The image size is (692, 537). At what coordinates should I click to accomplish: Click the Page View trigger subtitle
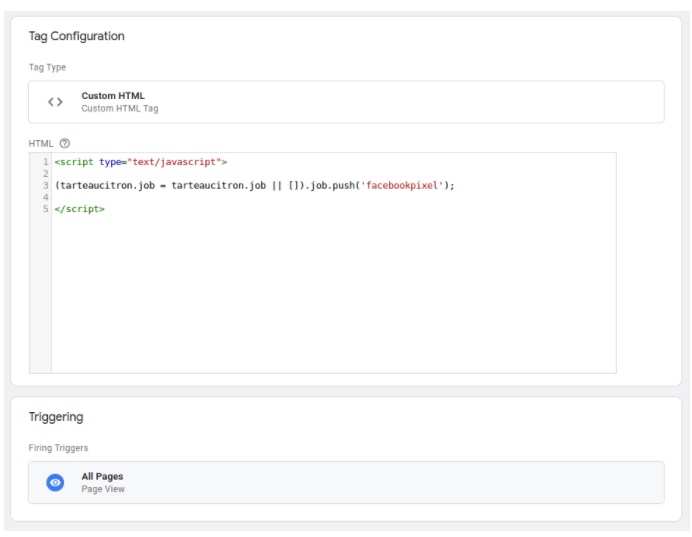click(103, 489)
